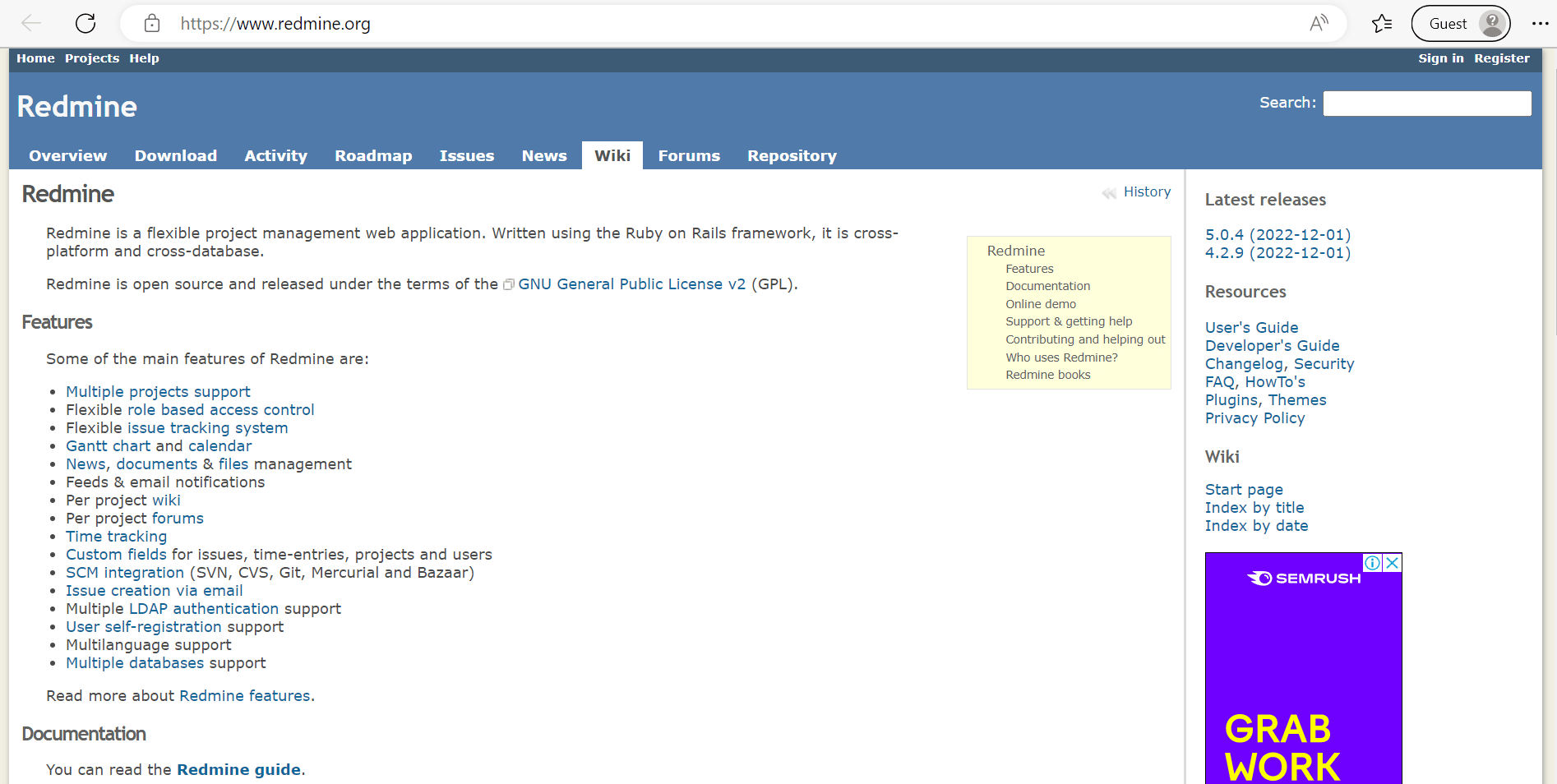The height and width of the screenshot is (784, 1557).
Task: Open the FAQ link
Action: pos(1220,382)
